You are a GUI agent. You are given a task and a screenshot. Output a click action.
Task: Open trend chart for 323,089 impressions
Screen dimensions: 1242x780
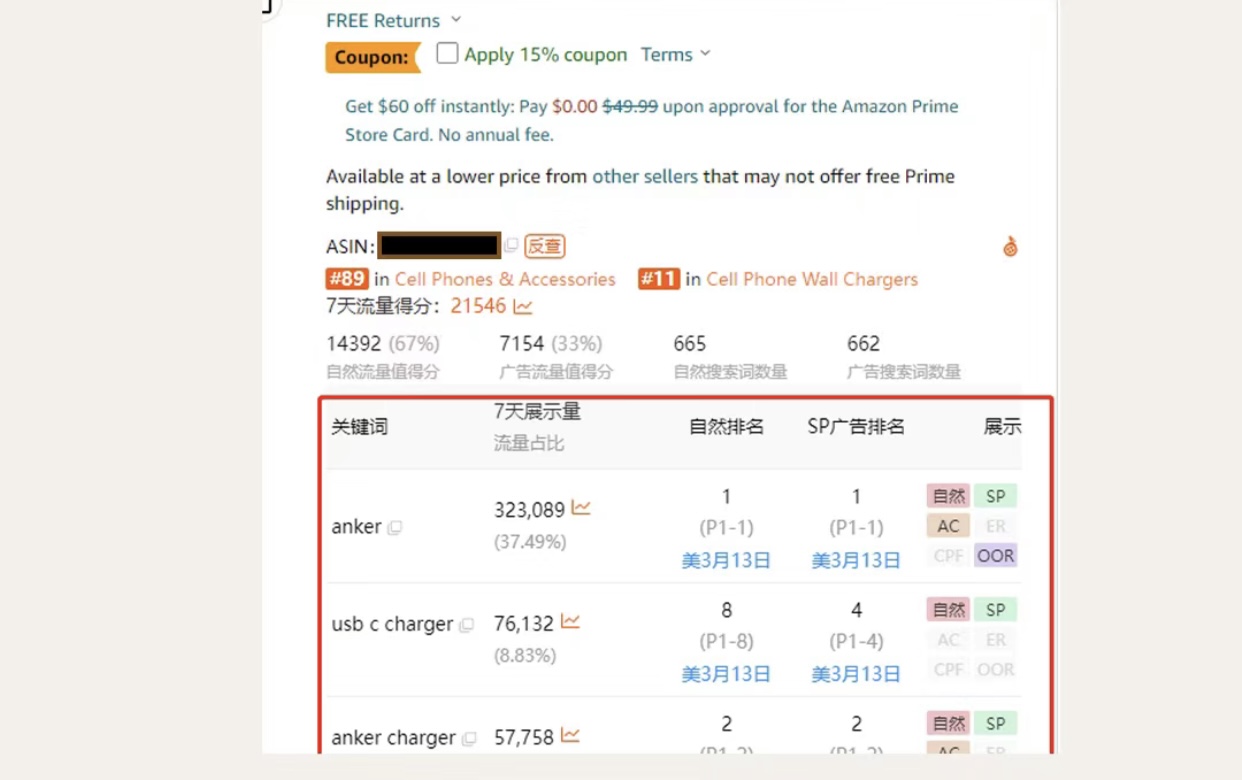click(581, 508)
